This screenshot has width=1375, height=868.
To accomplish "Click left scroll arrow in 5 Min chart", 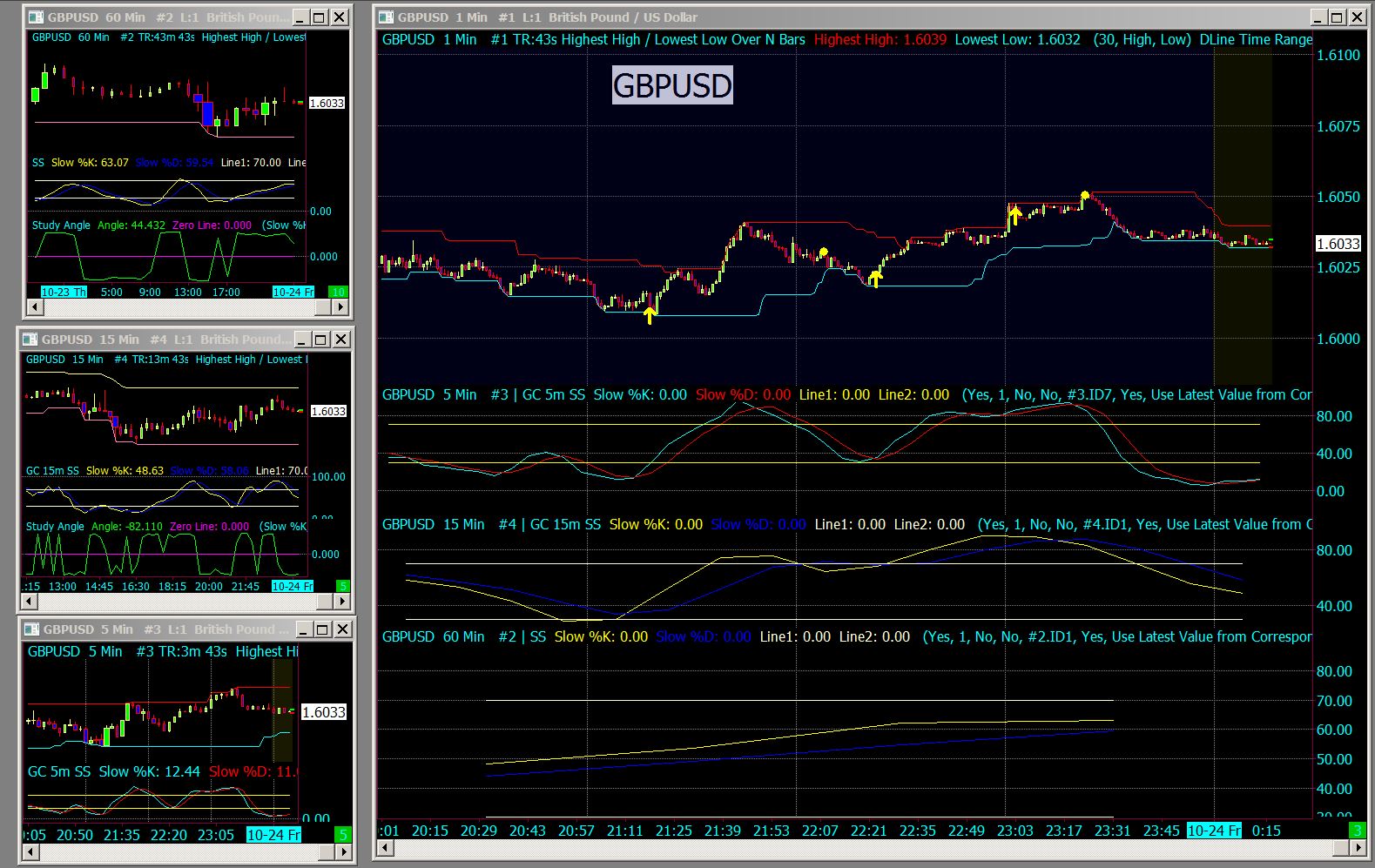I will pos(31,852).
